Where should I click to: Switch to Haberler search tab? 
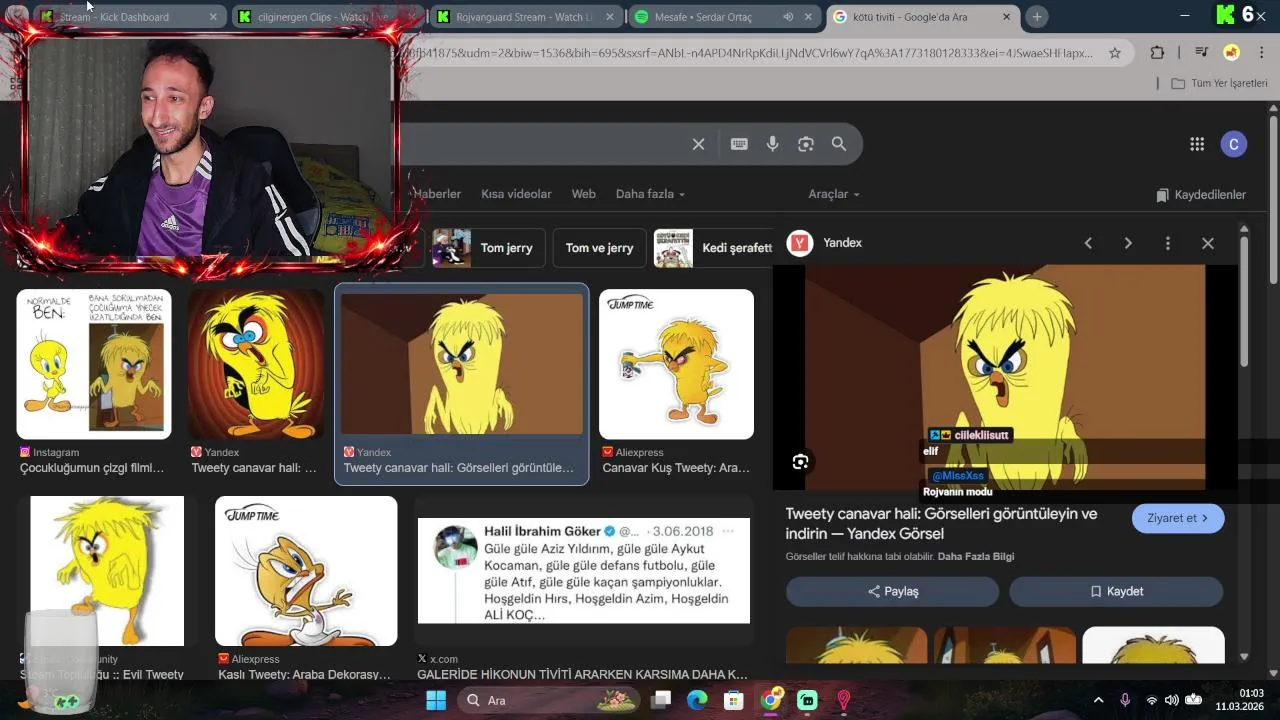coord(437,194)
